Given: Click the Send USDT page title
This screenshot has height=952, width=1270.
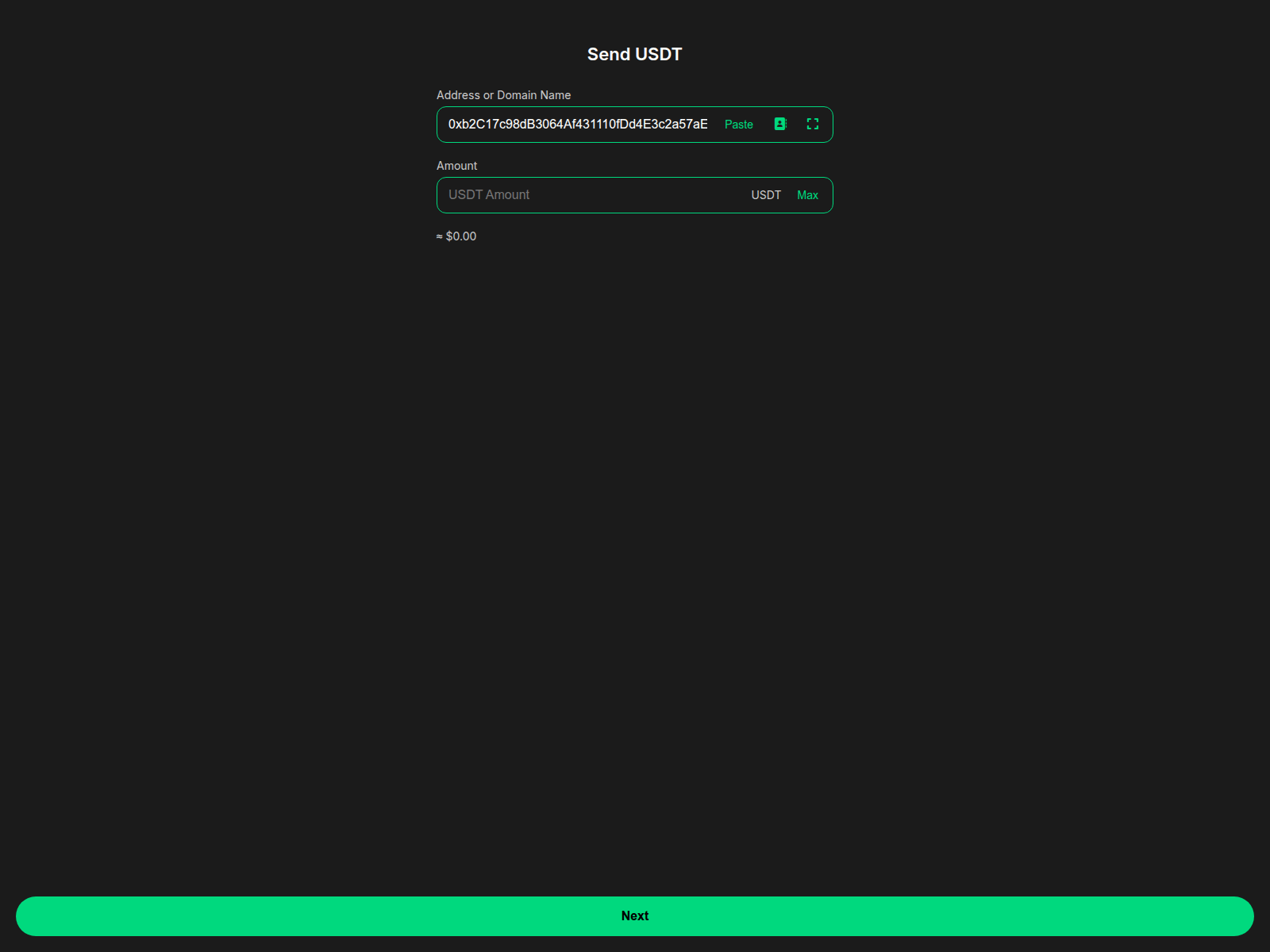Looking at the screenshot, I should click(634, 54).
